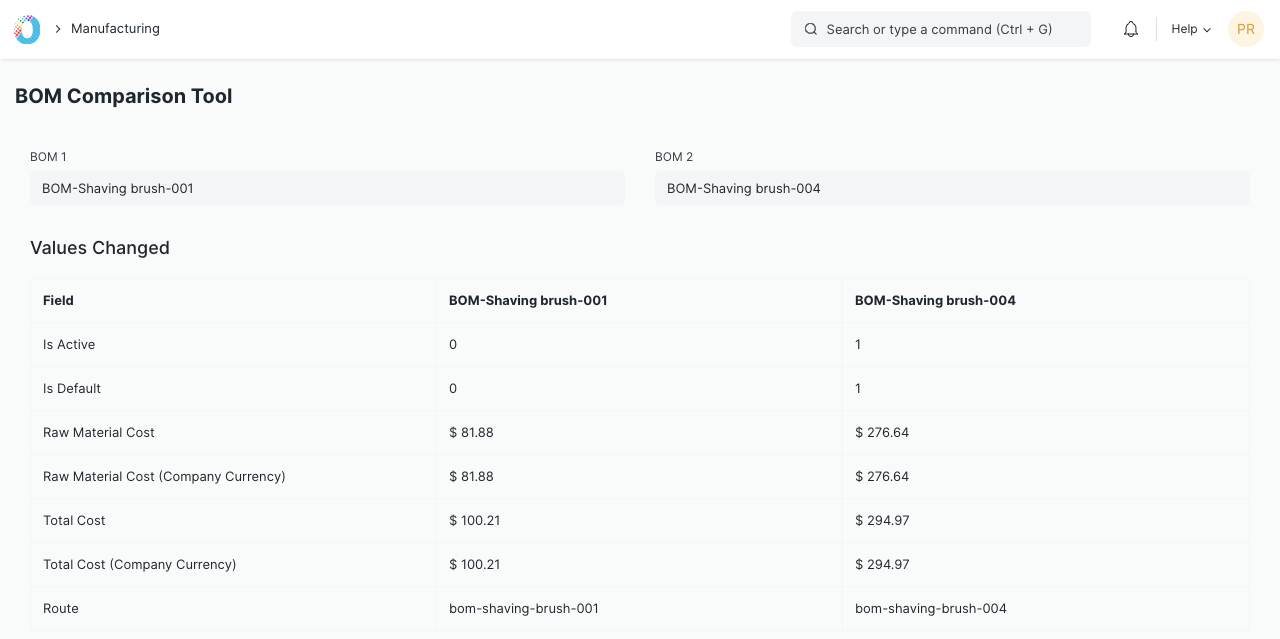Select the BOM-Shaving brush-004 column header
Viewport: 1280px width, 639px height.
click(x=935, y=300)
